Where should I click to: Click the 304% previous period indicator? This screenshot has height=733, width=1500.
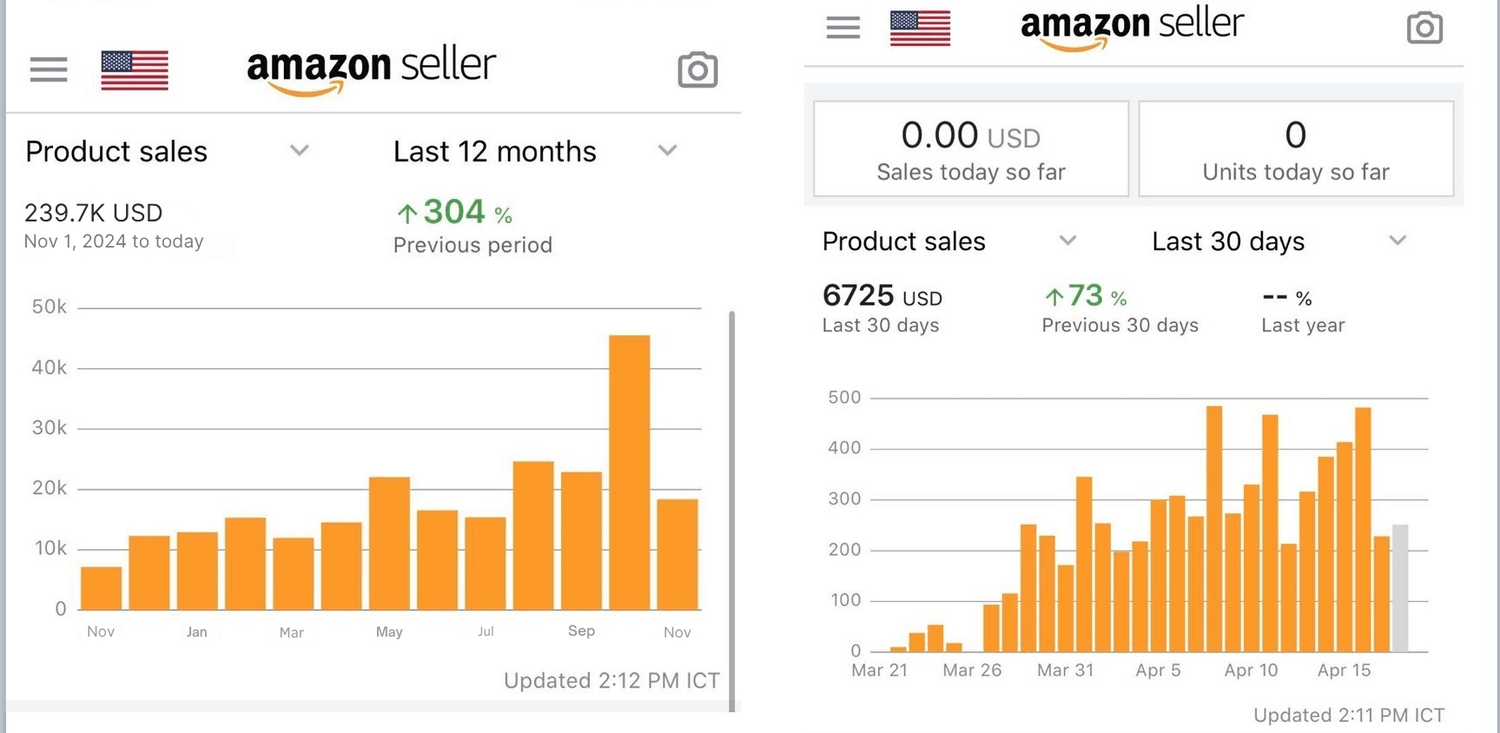(x=455, y=213)
